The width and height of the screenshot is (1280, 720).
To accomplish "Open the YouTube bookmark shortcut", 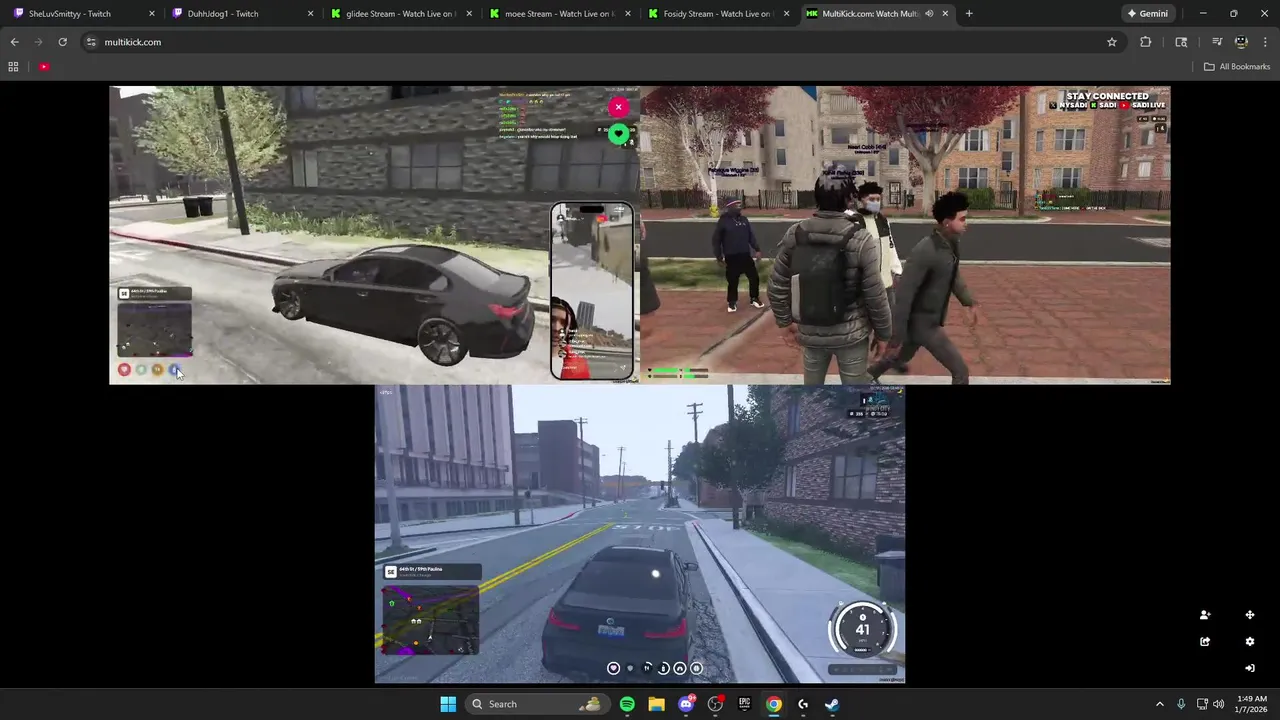I will tap(44, 67).
